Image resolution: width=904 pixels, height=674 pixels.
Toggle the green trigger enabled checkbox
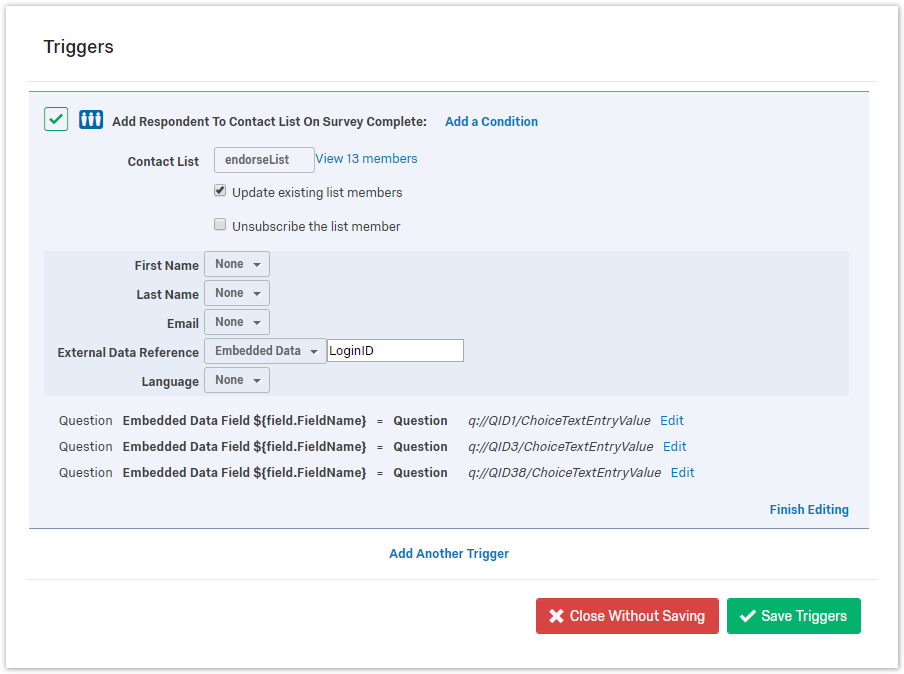tap(56, 120)
